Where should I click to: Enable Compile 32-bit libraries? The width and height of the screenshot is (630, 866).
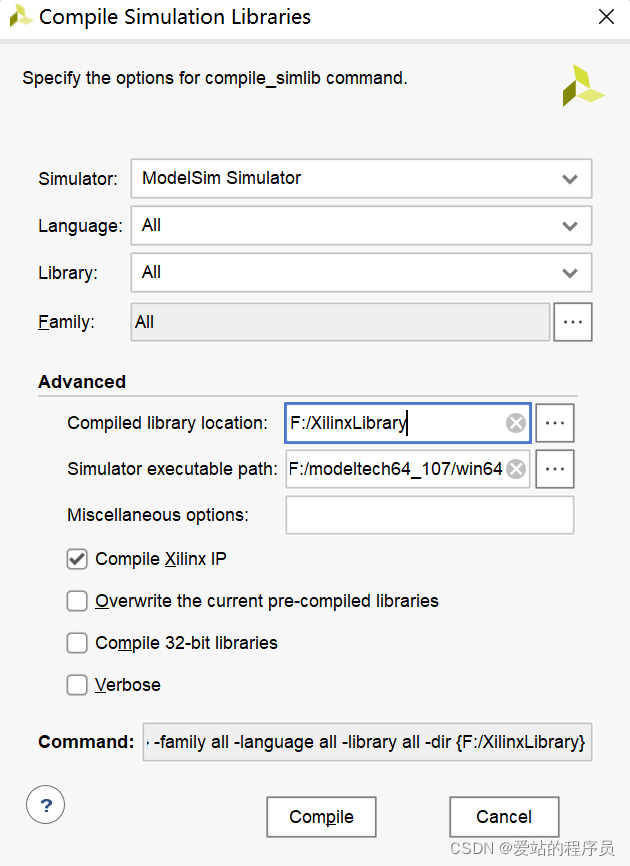77,643
